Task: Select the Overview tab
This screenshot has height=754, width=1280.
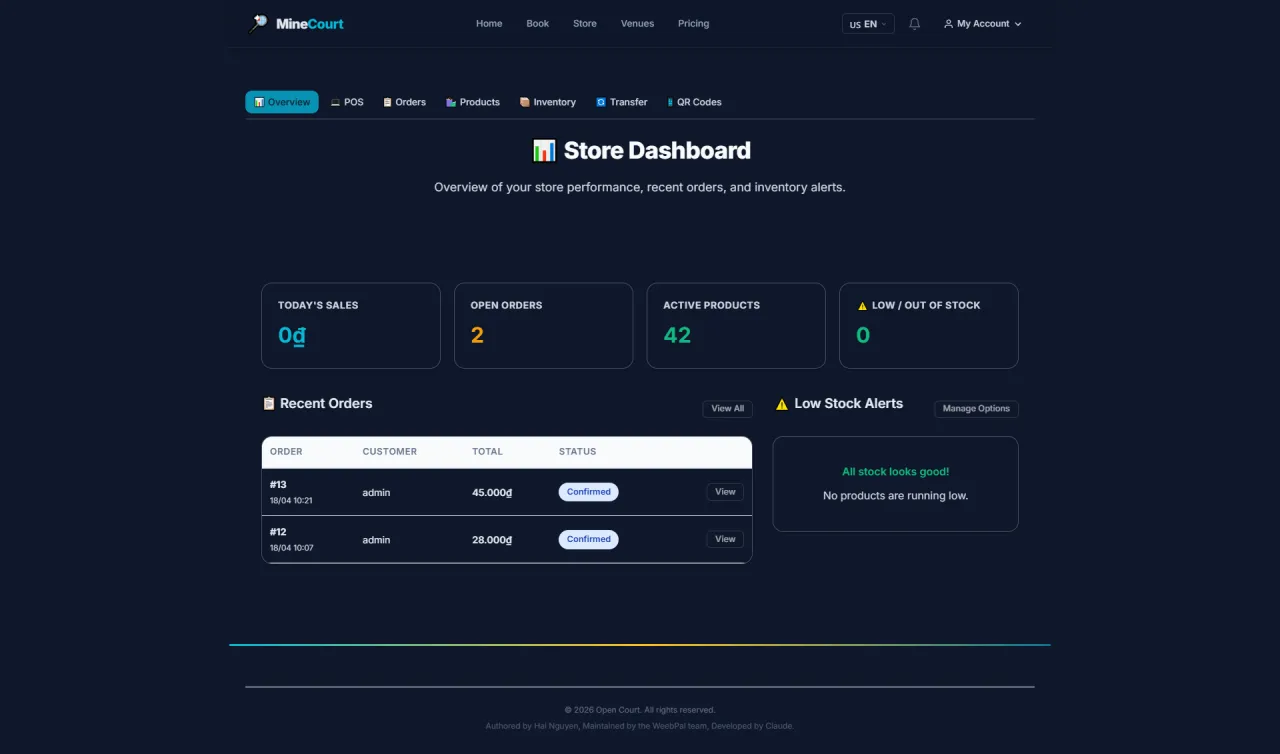Action: (282, 102)
